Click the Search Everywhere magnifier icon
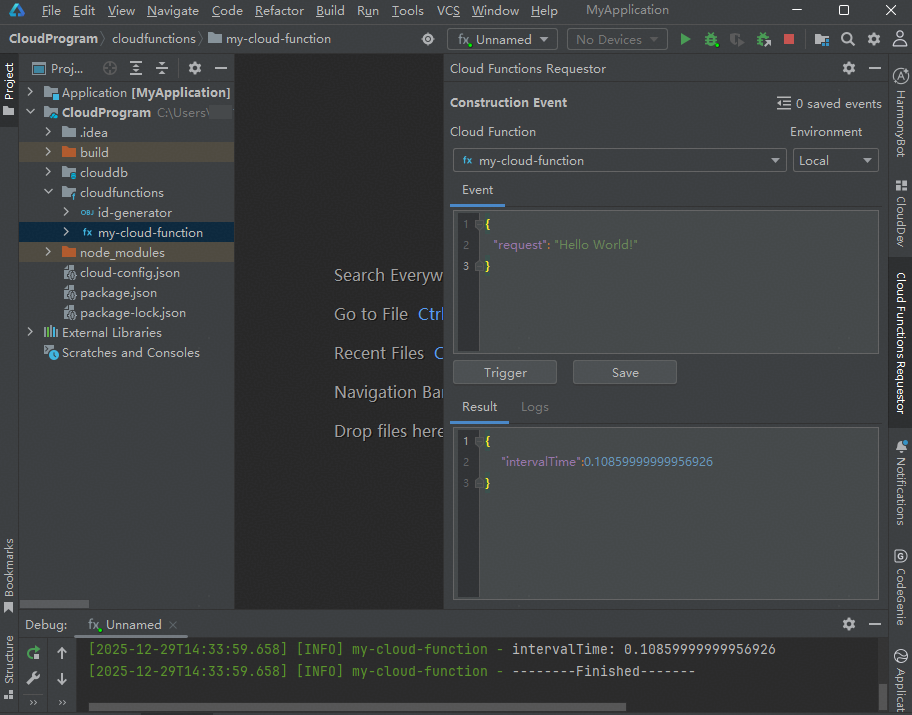This screenshot has width=912, height=715. 848,40
